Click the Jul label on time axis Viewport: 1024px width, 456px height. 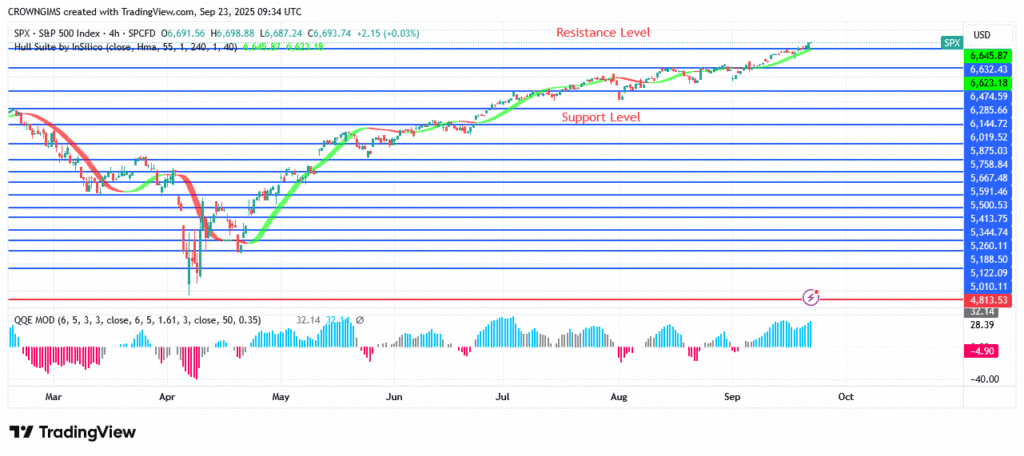pos(504,397)
